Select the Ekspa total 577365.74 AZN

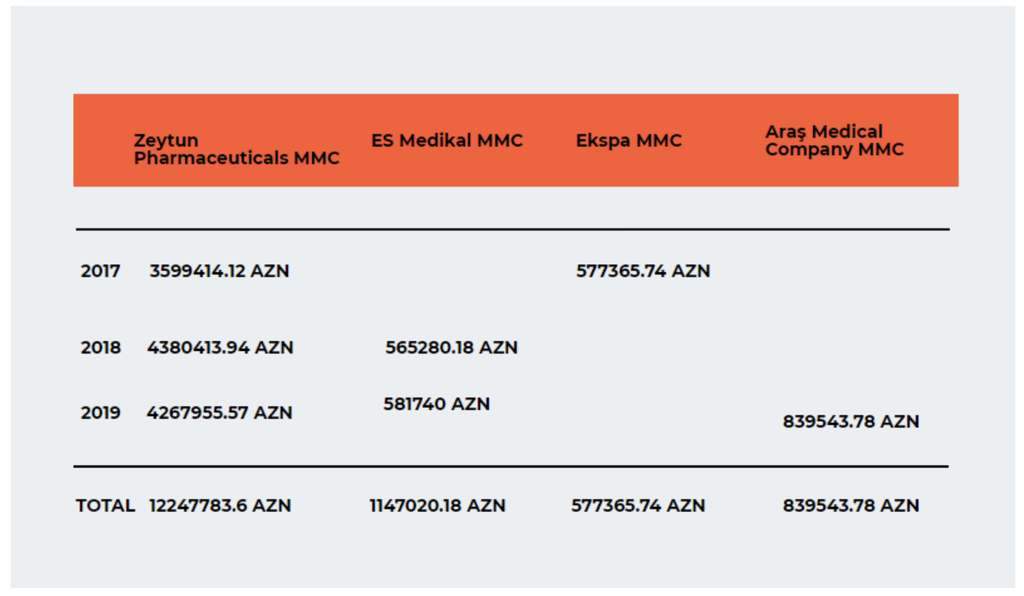coord(638,505)
